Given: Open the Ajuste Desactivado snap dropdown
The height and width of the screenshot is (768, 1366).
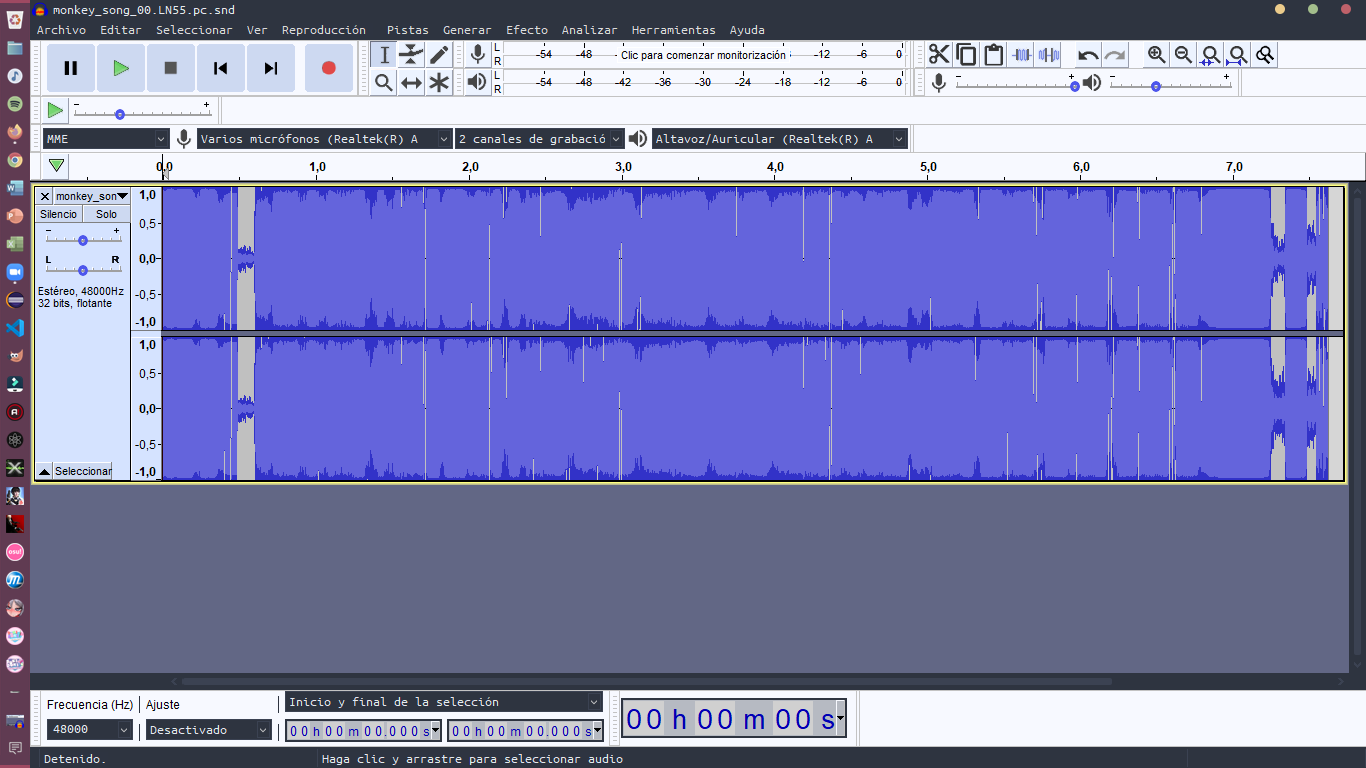Looking at the screenshot, I should tap(209, 730).
